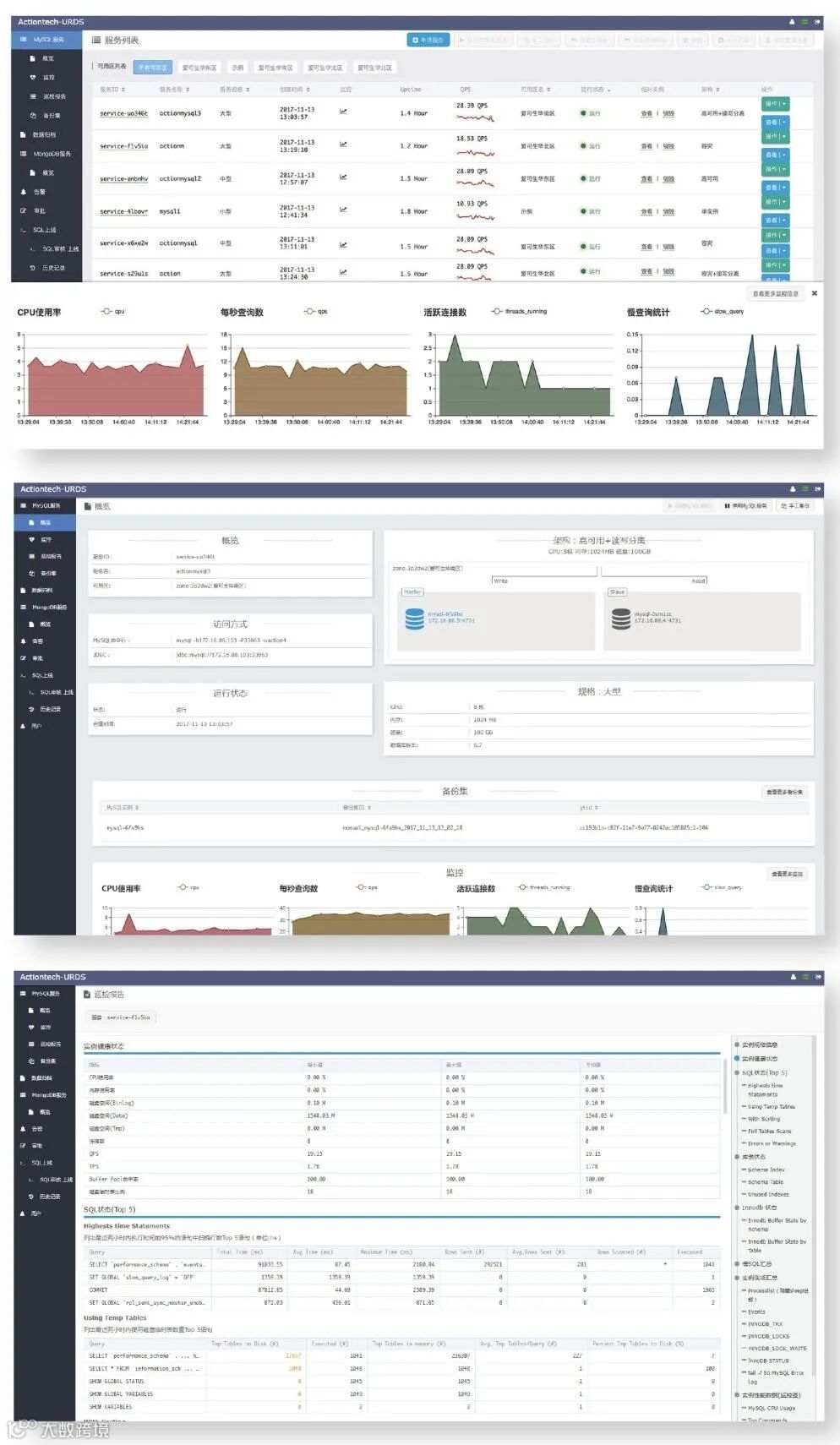Click the user icon in overview window header

click(x=793, y=489)
